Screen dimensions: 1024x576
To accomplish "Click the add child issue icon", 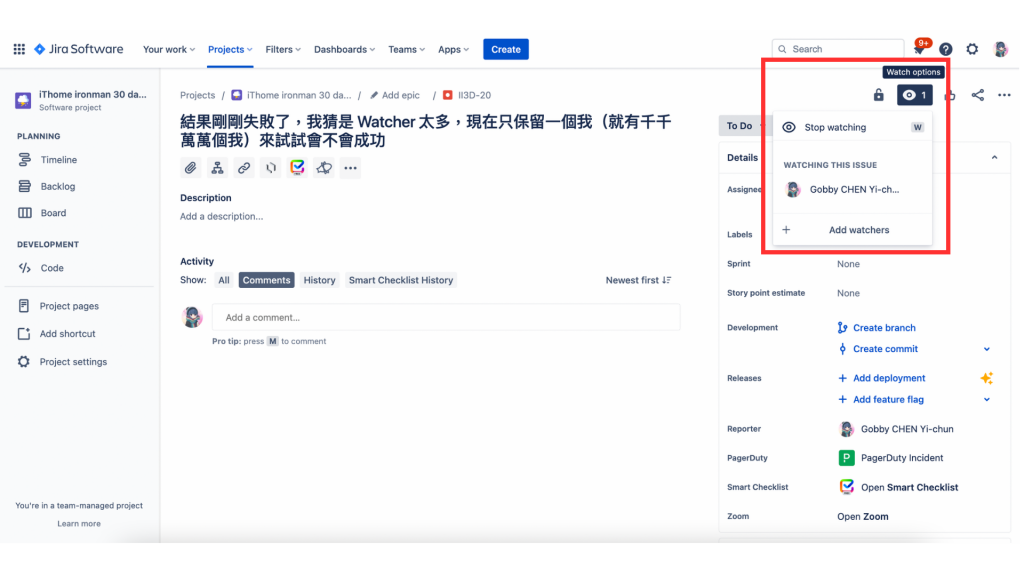I will 217,168.
